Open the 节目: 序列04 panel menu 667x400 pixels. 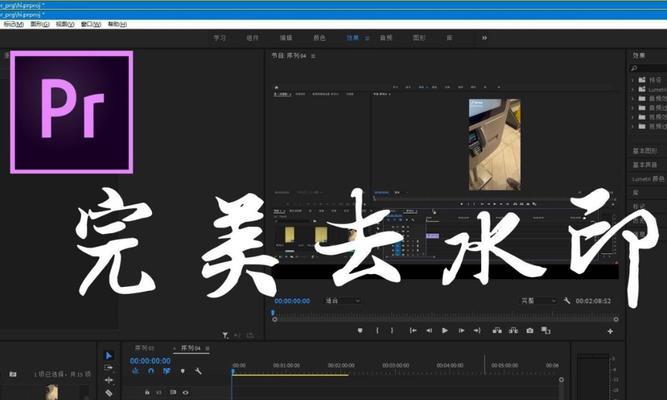313,56
